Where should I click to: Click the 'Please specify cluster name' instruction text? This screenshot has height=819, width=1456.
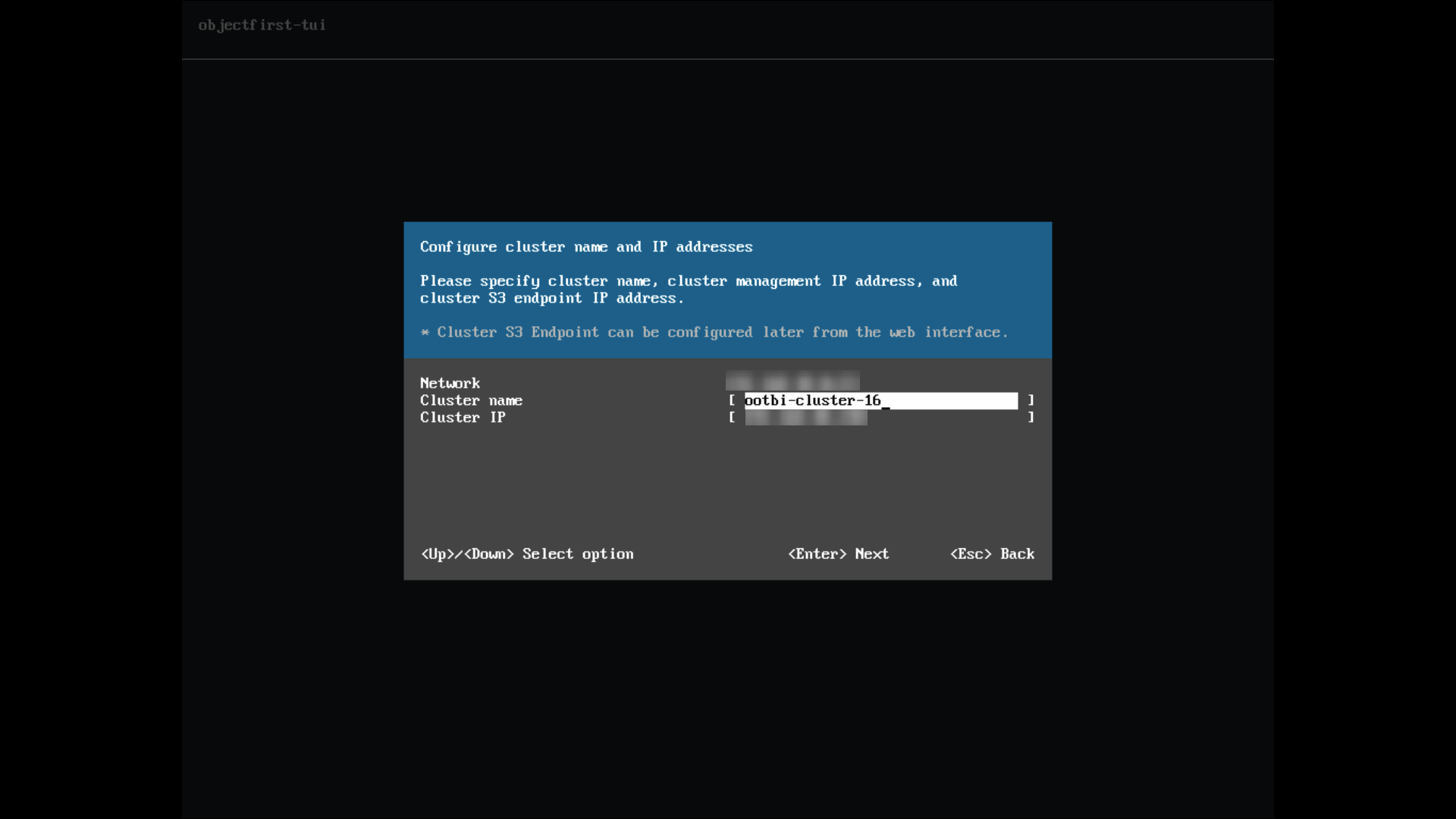[689, 290]
